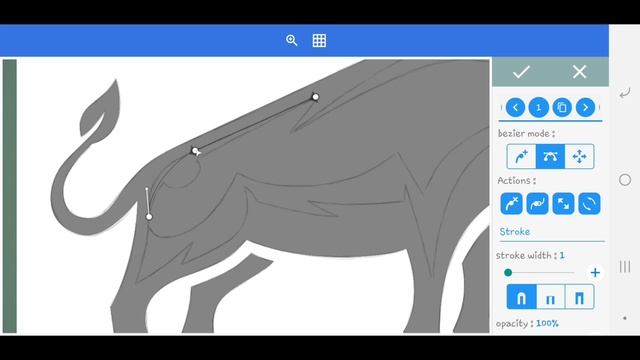Screen dimensions: 640x360
Task: Go to the next path with right arrow
Action: coord(585,107)
